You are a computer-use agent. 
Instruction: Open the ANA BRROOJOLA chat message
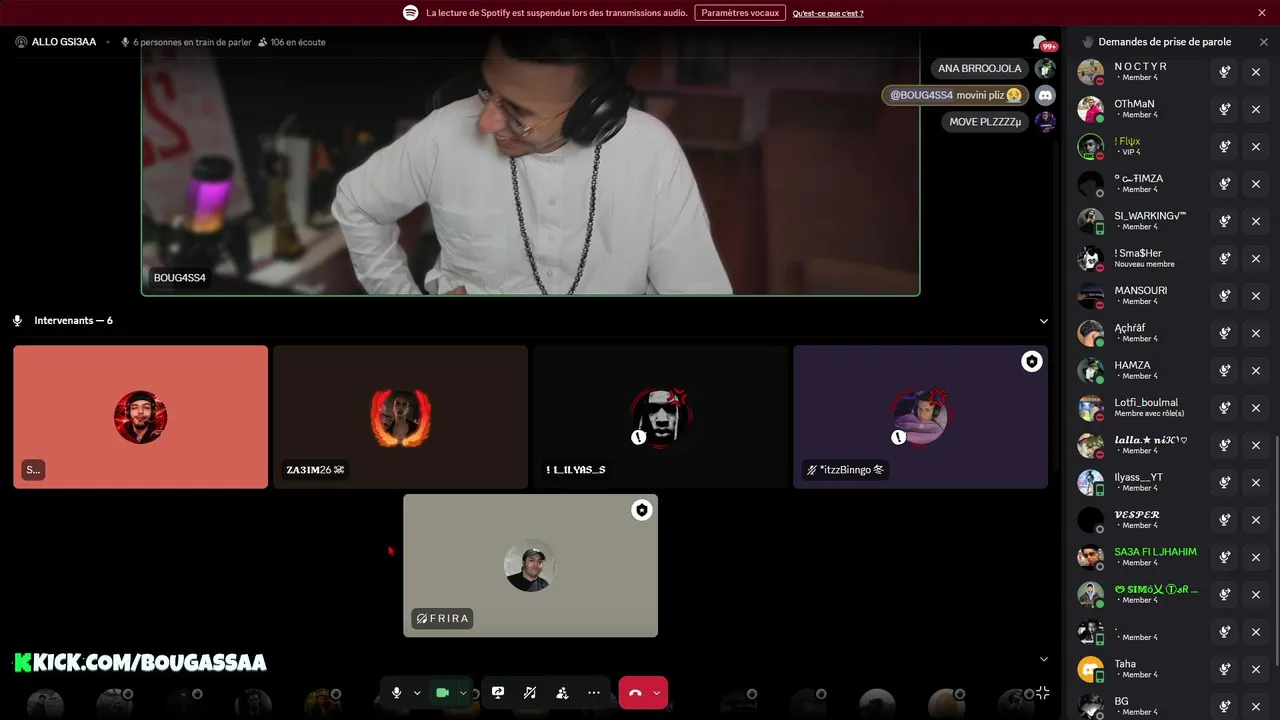[x=979, y=68]
